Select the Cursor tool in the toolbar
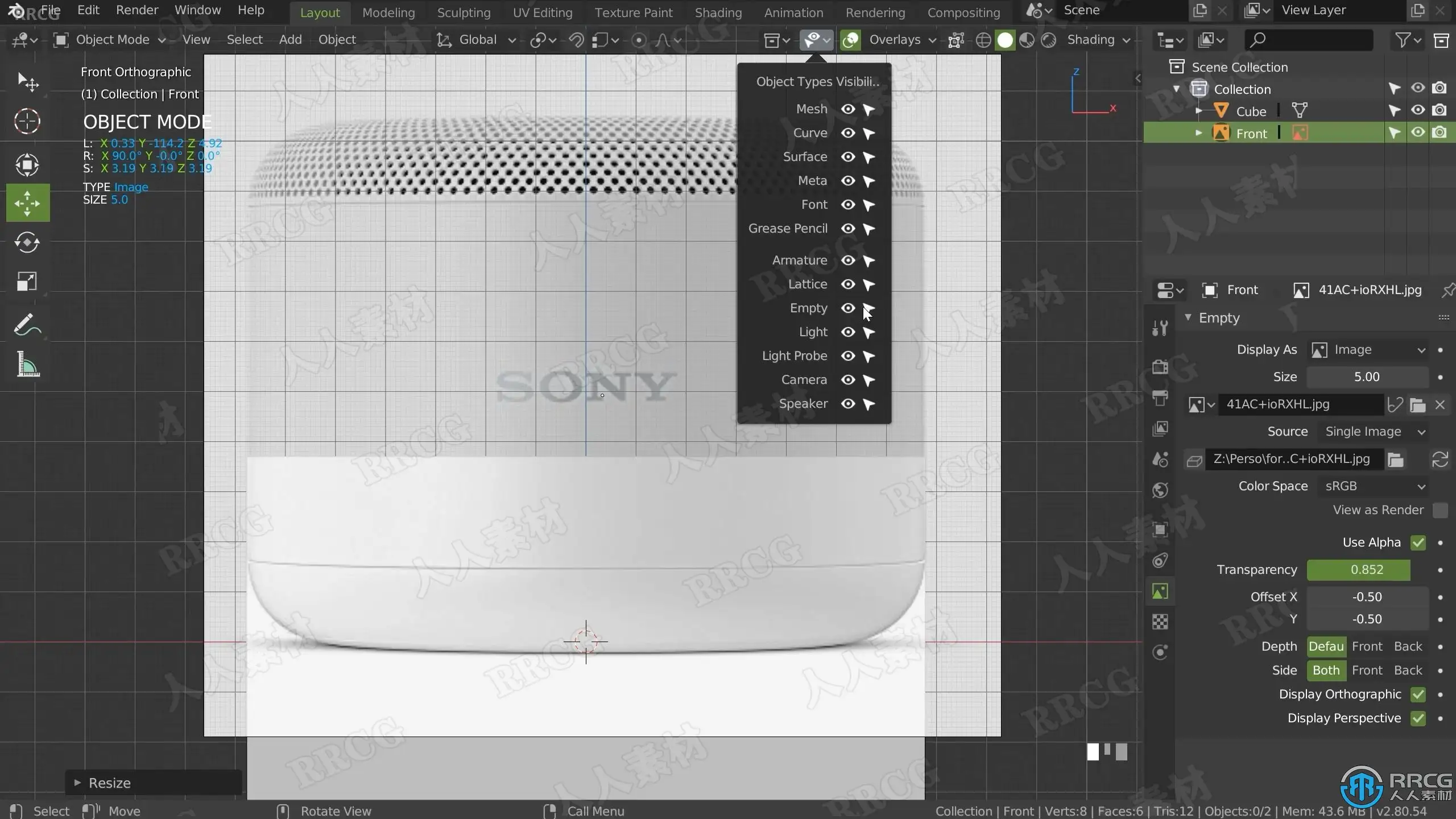This screenshot has height=819, width=1456. tap(27, 121)
